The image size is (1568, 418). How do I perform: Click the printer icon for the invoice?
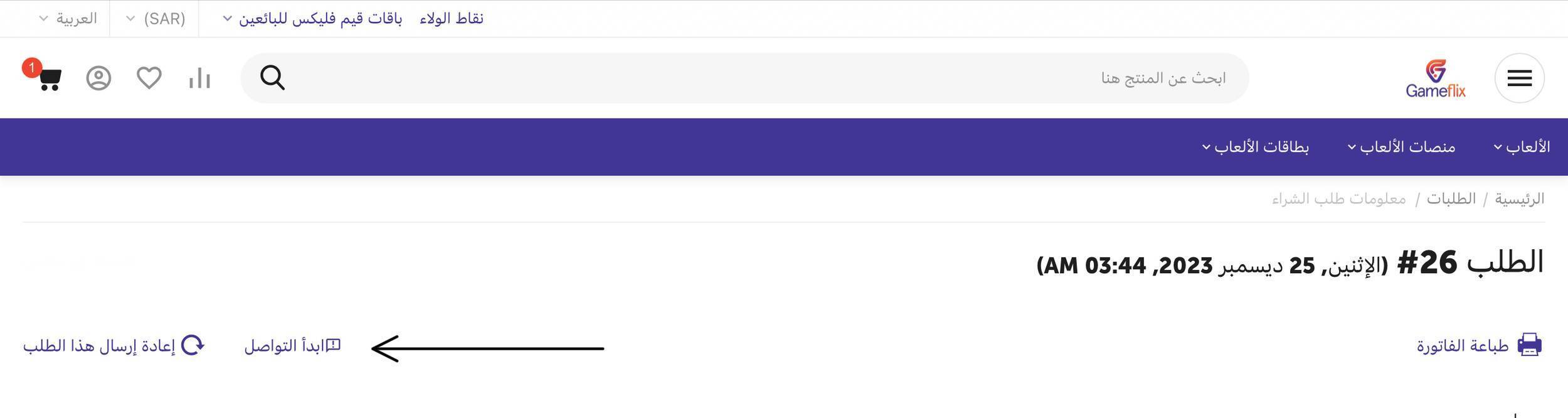coord(1529,345)
